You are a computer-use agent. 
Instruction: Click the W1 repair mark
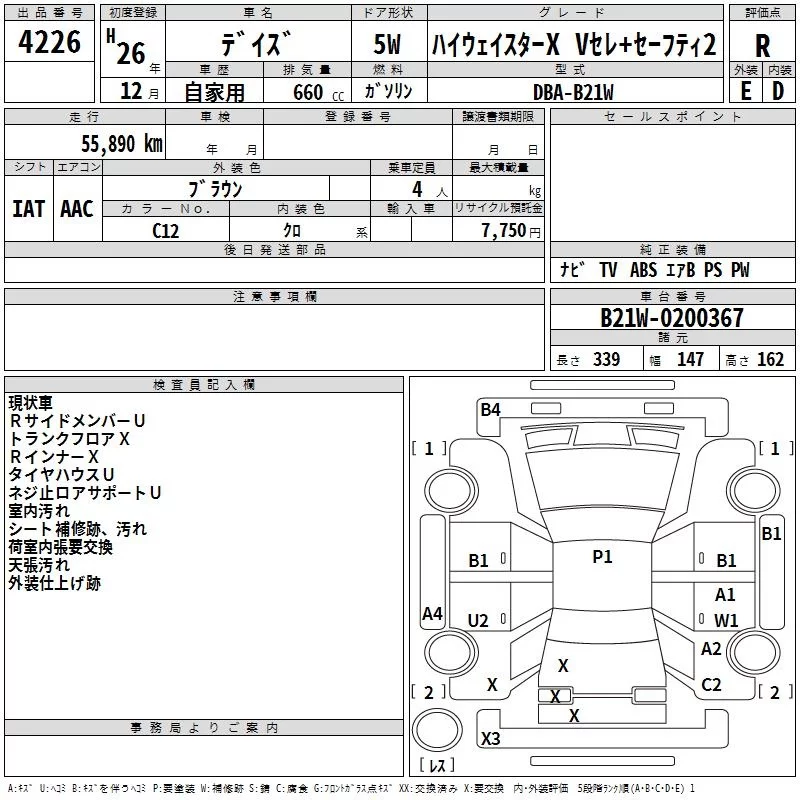tap(726, 621)
